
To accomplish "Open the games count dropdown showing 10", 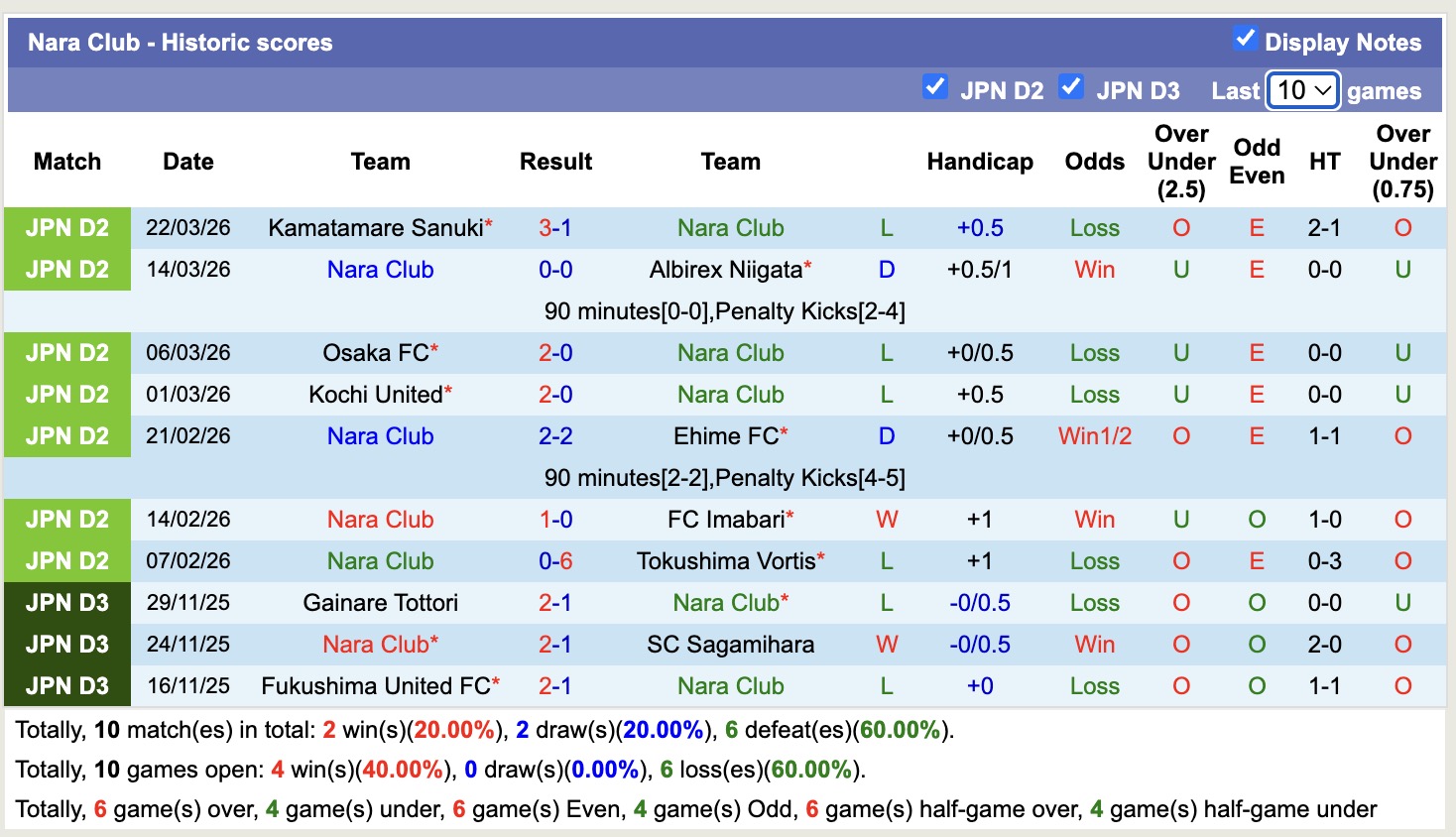I will click(x=1302, y=89).
